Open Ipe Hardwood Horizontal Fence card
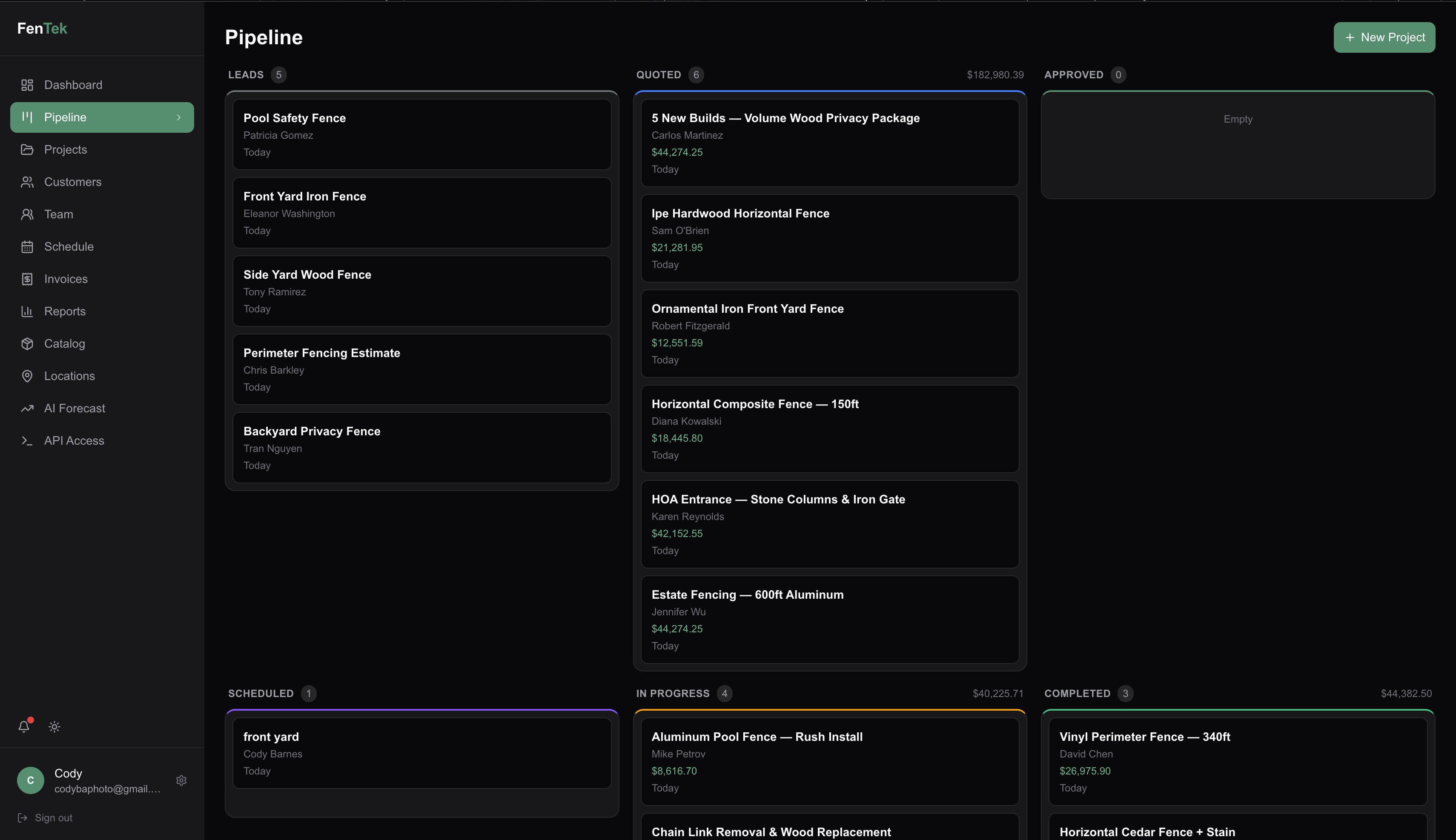1456x840 pixels. (x=830, y=238)
